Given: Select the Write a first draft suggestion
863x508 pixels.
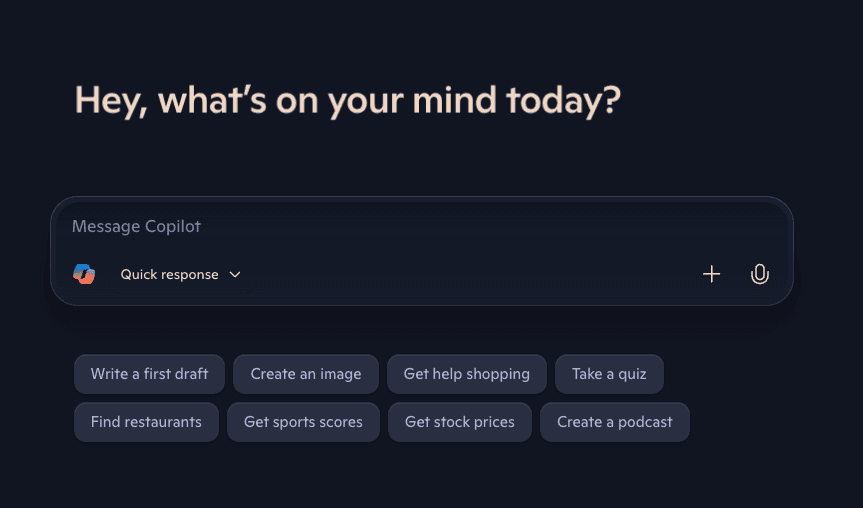Looking at the screenshot, I should [x=149, y=374].
